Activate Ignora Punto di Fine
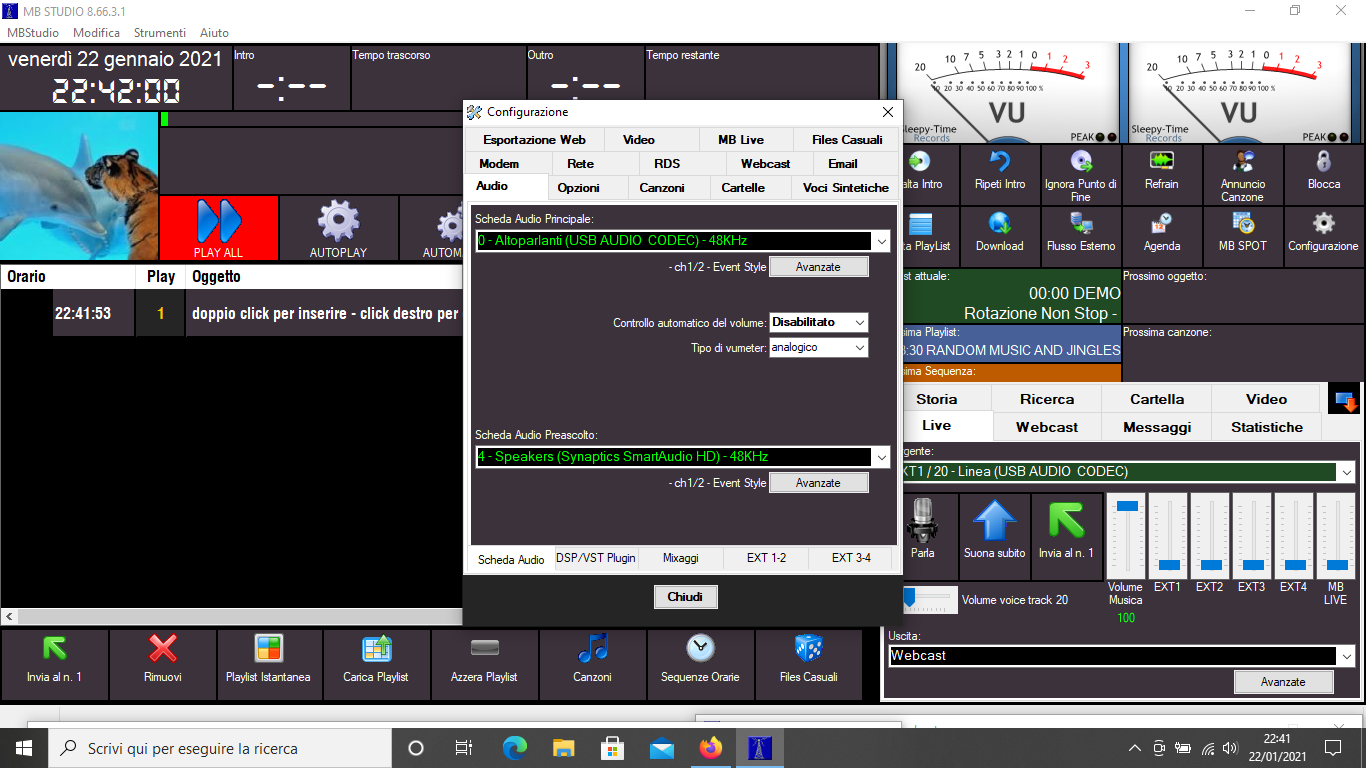This screenshot has width=1366, height=768. 1081,174
